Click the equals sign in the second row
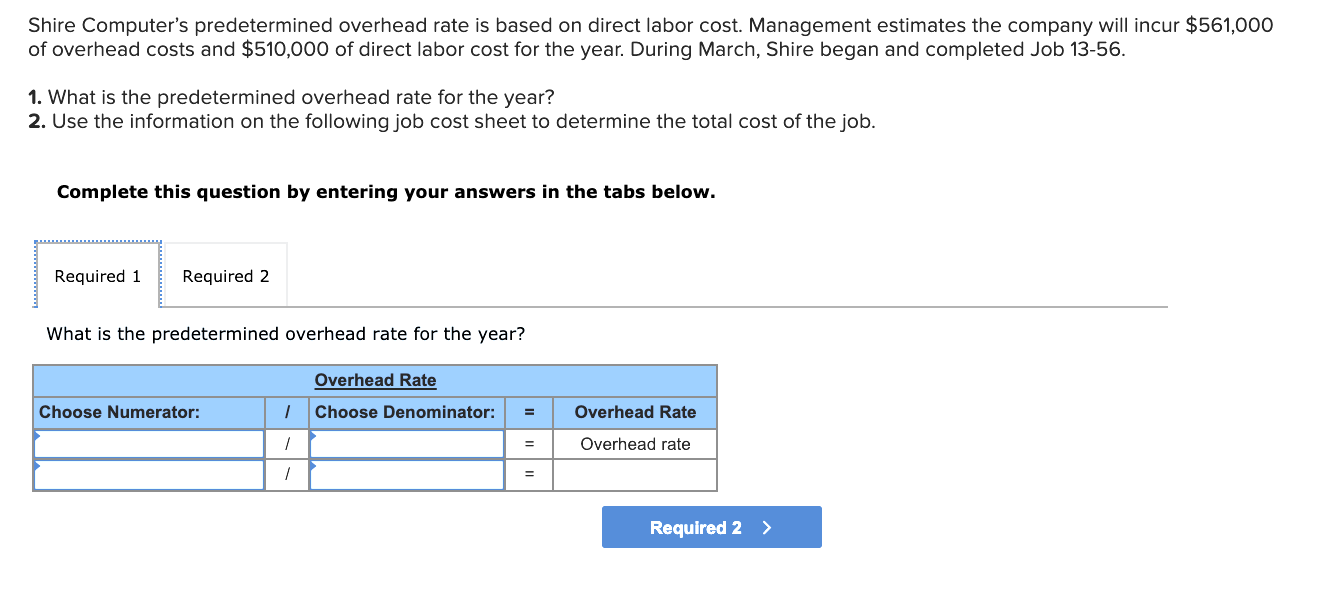This screenshot has width=1324, height=600. click(x=529, y=474)
